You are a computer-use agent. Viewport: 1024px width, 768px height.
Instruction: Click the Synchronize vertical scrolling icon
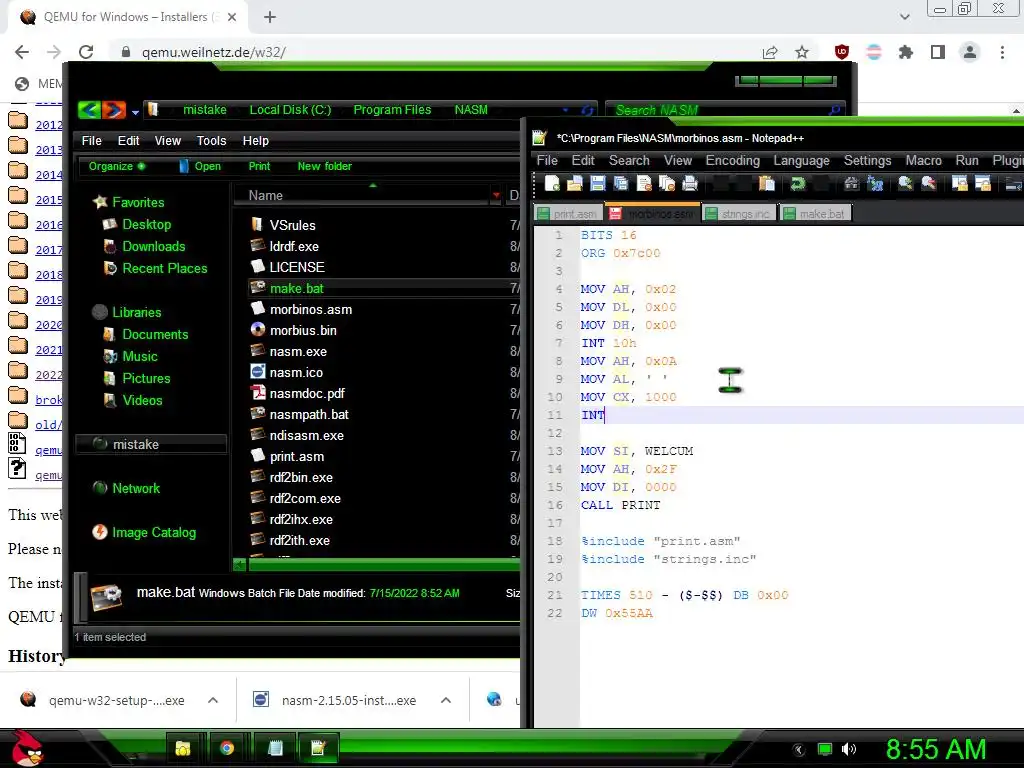(959, 184)
